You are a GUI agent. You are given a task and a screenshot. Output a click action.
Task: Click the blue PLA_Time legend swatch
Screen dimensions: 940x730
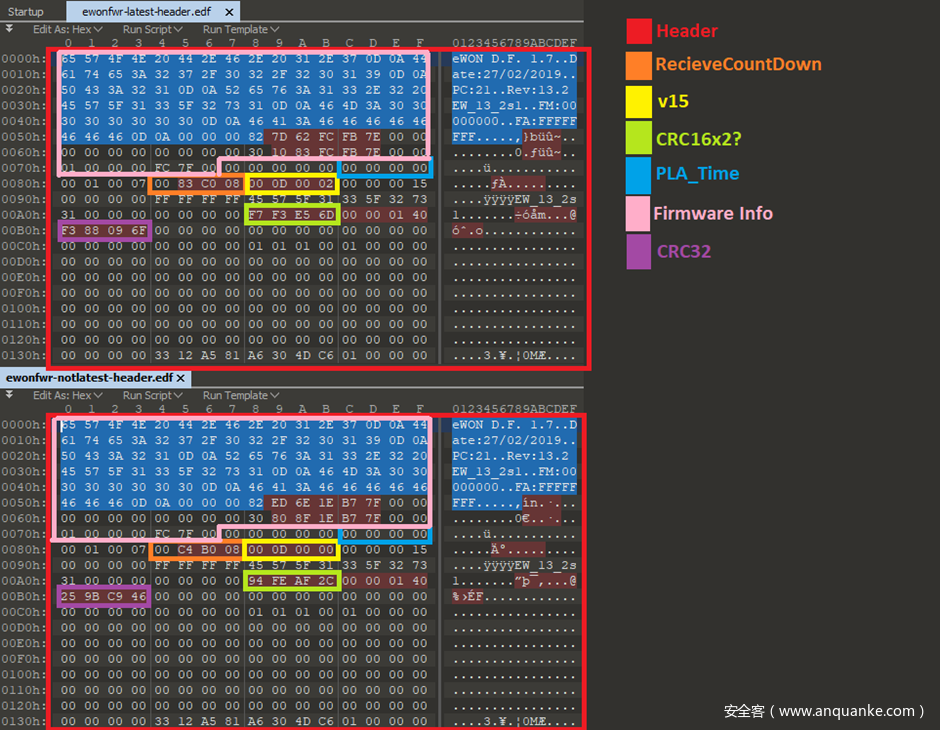click(639, 174)
